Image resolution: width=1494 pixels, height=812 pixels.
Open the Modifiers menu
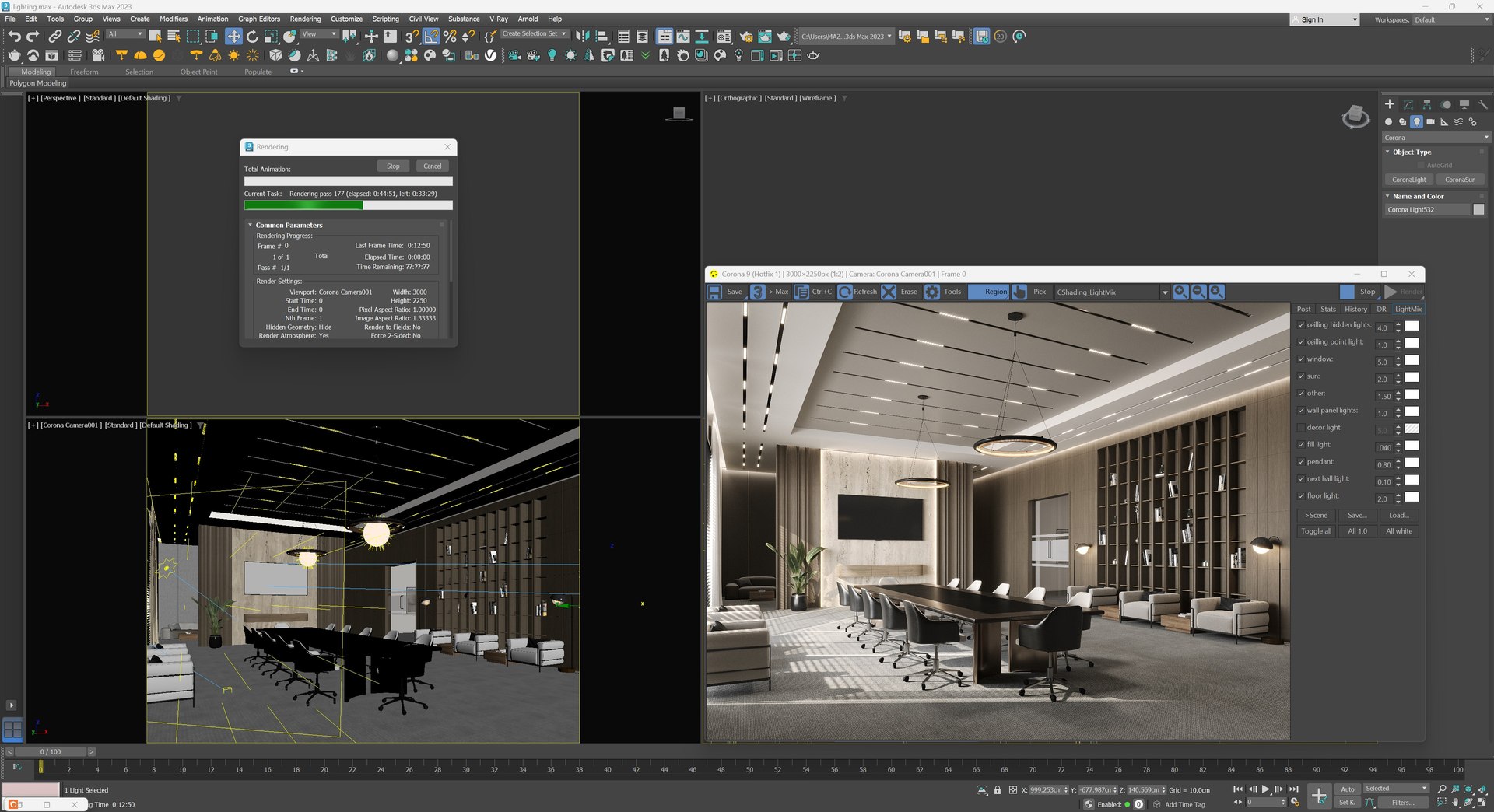[x=174, y=19]
